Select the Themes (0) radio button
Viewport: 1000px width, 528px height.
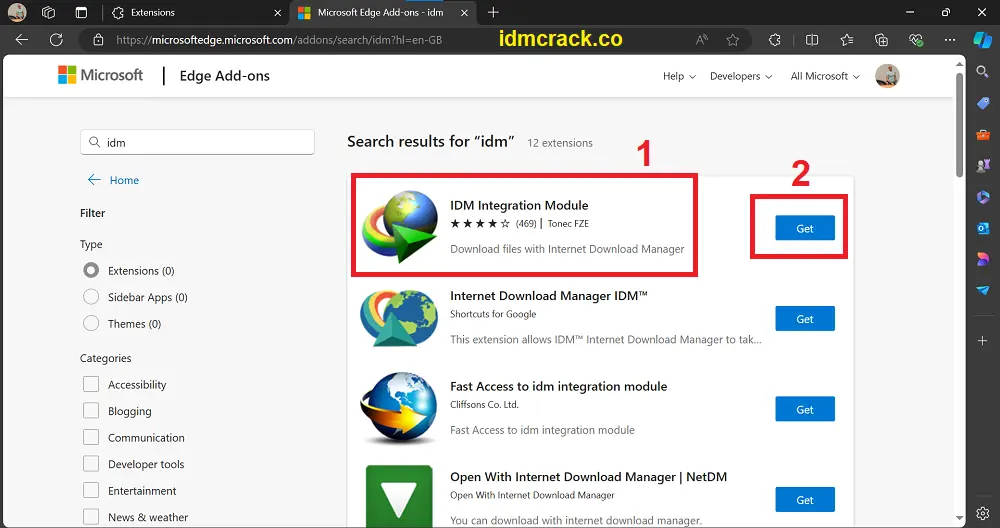(x=91, y=323)
